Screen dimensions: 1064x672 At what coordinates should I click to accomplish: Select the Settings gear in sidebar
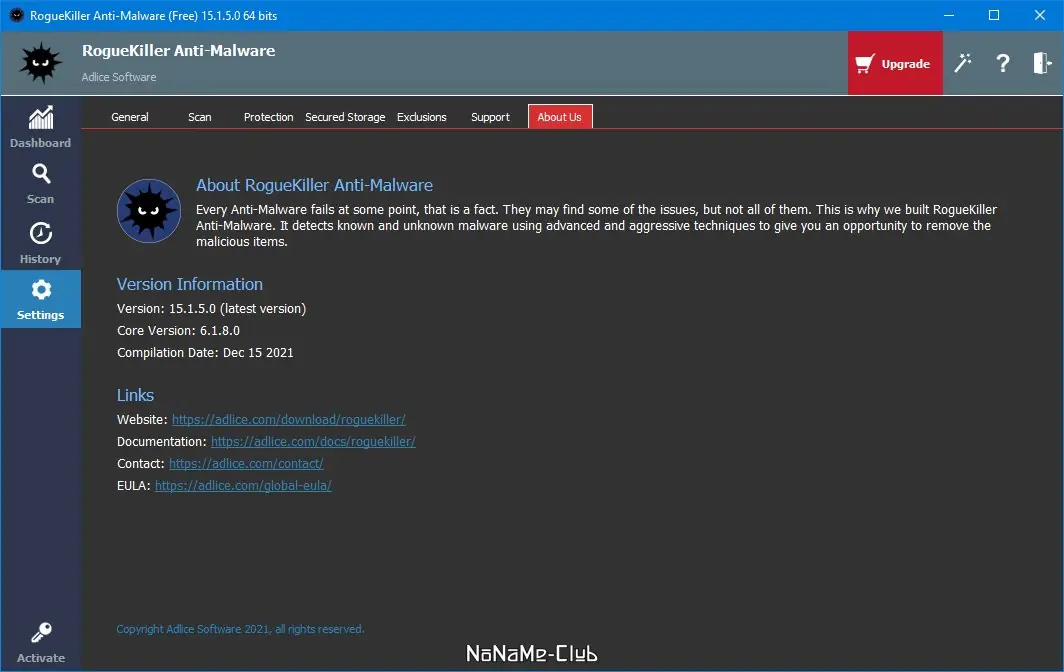[x=41, y=299]
